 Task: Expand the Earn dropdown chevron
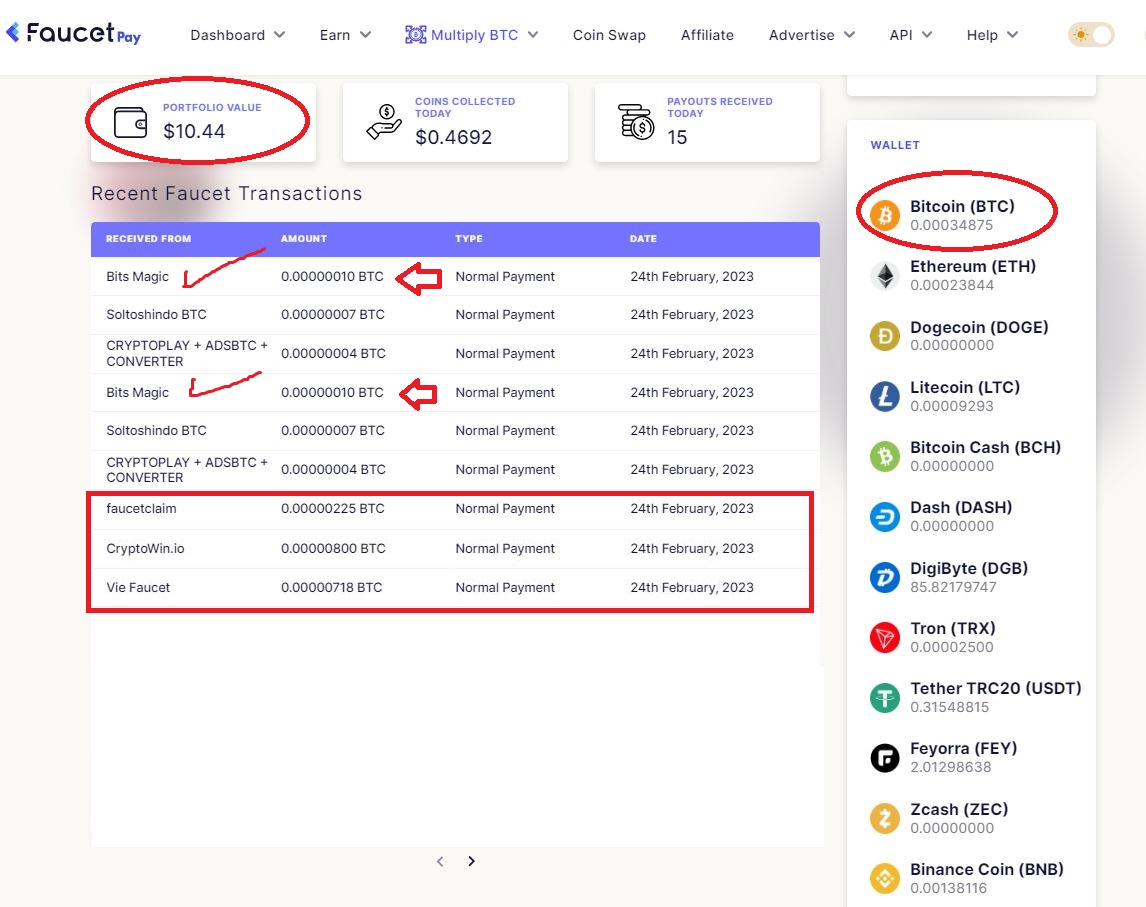click(365, 35)
